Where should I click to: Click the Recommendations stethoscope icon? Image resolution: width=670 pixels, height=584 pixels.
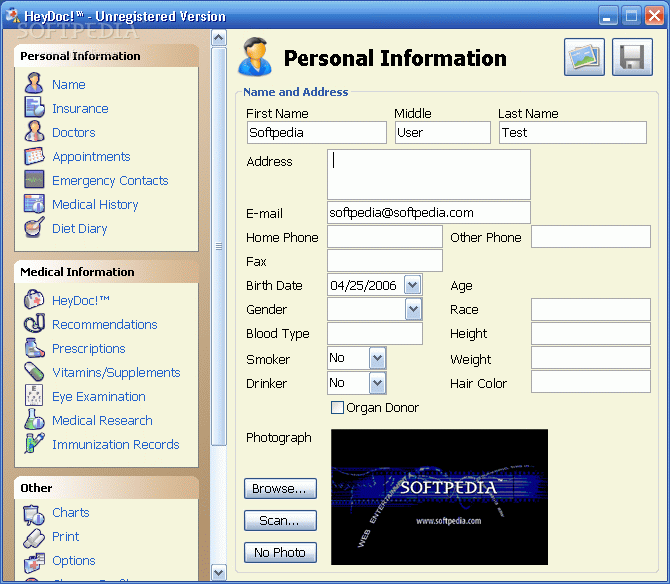pyautogui.click(x=34, y=323)
